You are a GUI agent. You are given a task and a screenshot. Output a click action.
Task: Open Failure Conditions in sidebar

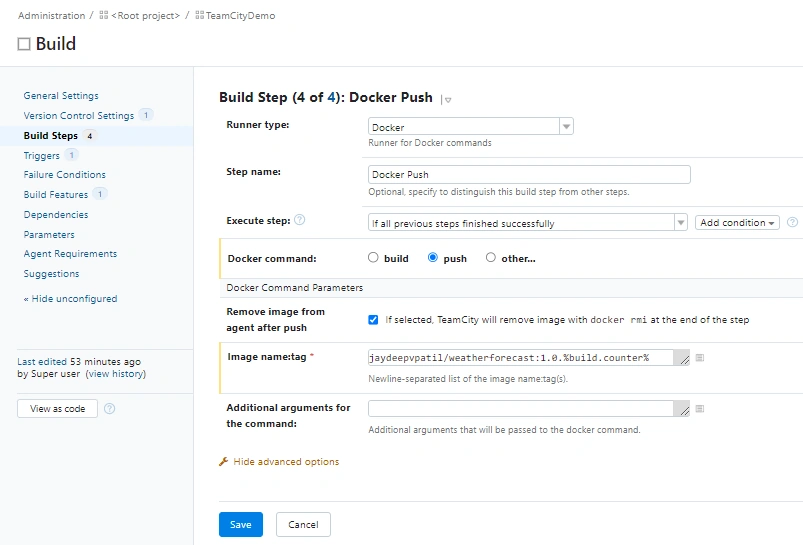(65, 175)
